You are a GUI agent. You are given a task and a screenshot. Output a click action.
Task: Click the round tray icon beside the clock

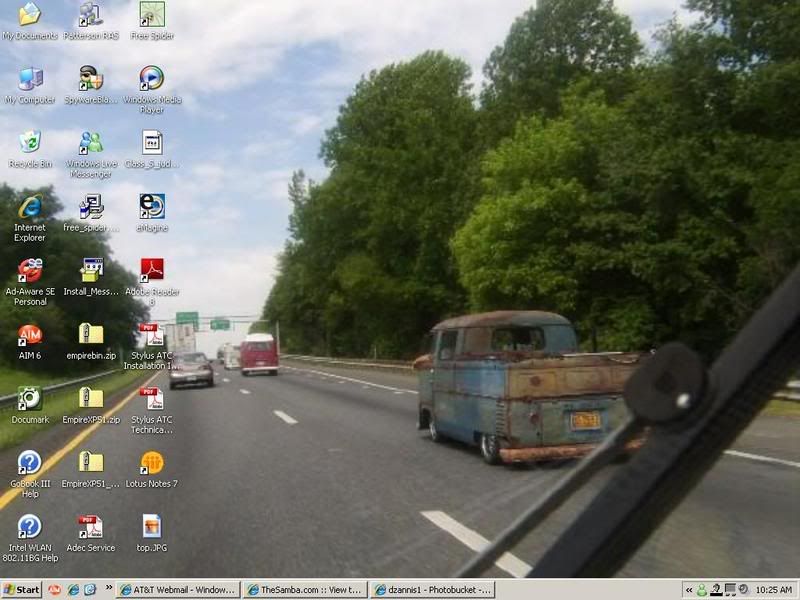(743, 590)
